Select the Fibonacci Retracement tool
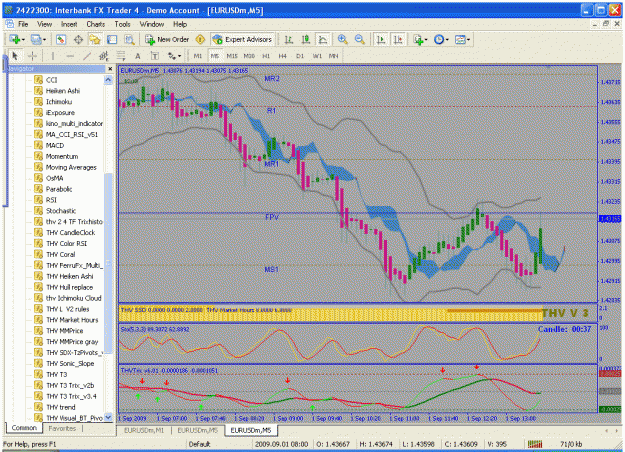This screenshot has width=625, height=452. click(x=120, y=56)
